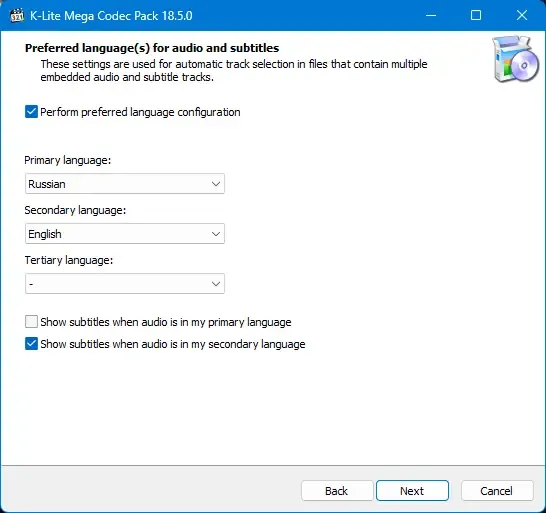Go Back to the previous installer page
The image size is (546, 513).
[x=337, y=491]
